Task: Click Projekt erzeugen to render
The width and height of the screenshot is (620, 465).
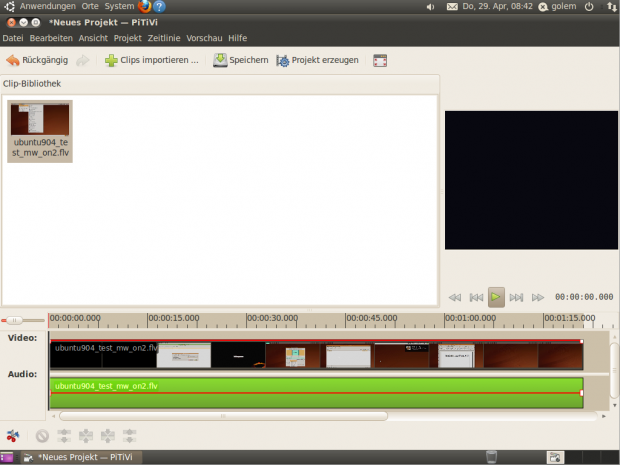Action: coord(318,60)
